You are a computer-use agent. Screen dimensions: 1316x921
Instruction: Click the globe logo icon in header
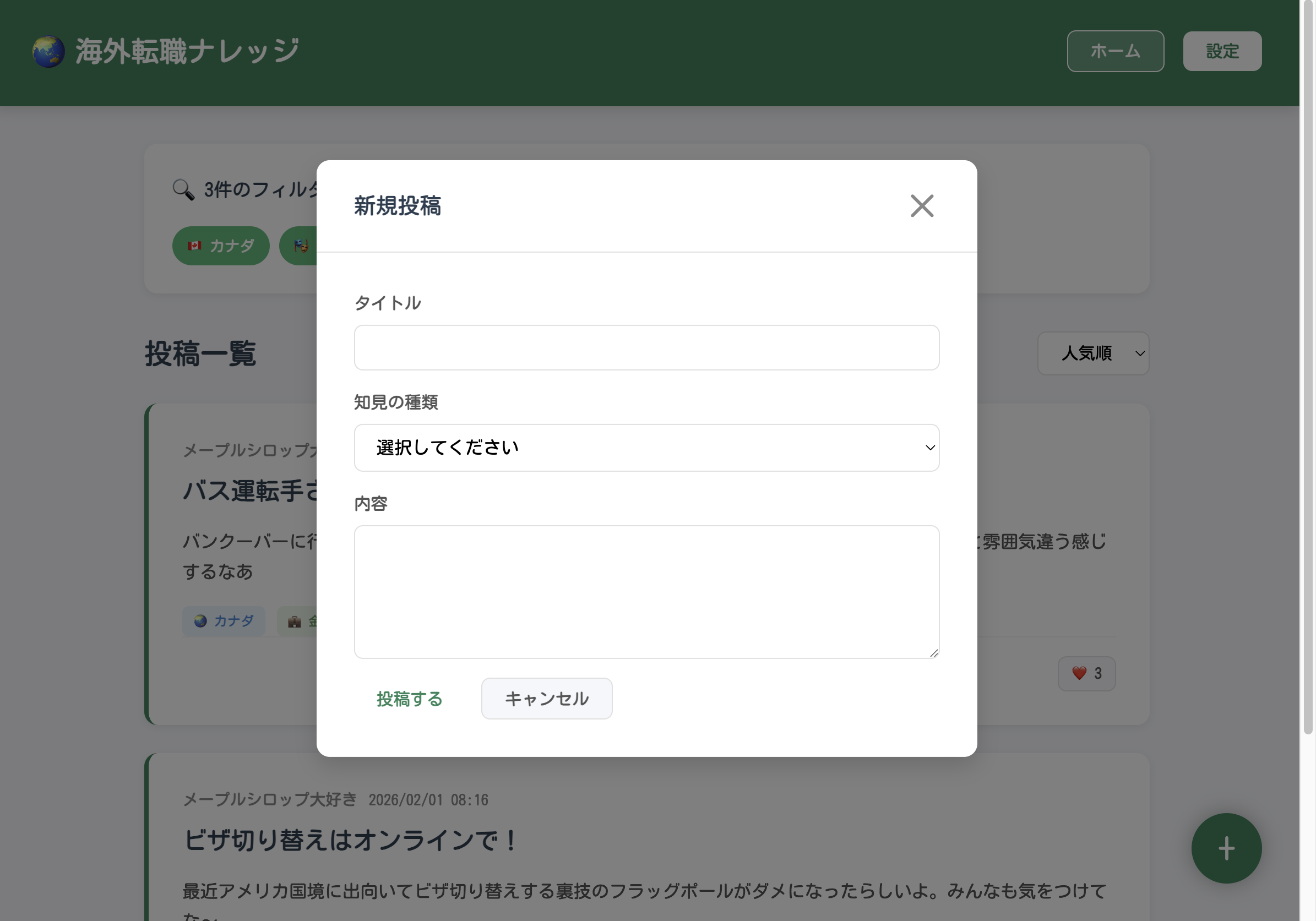click(x=48, y=52)
